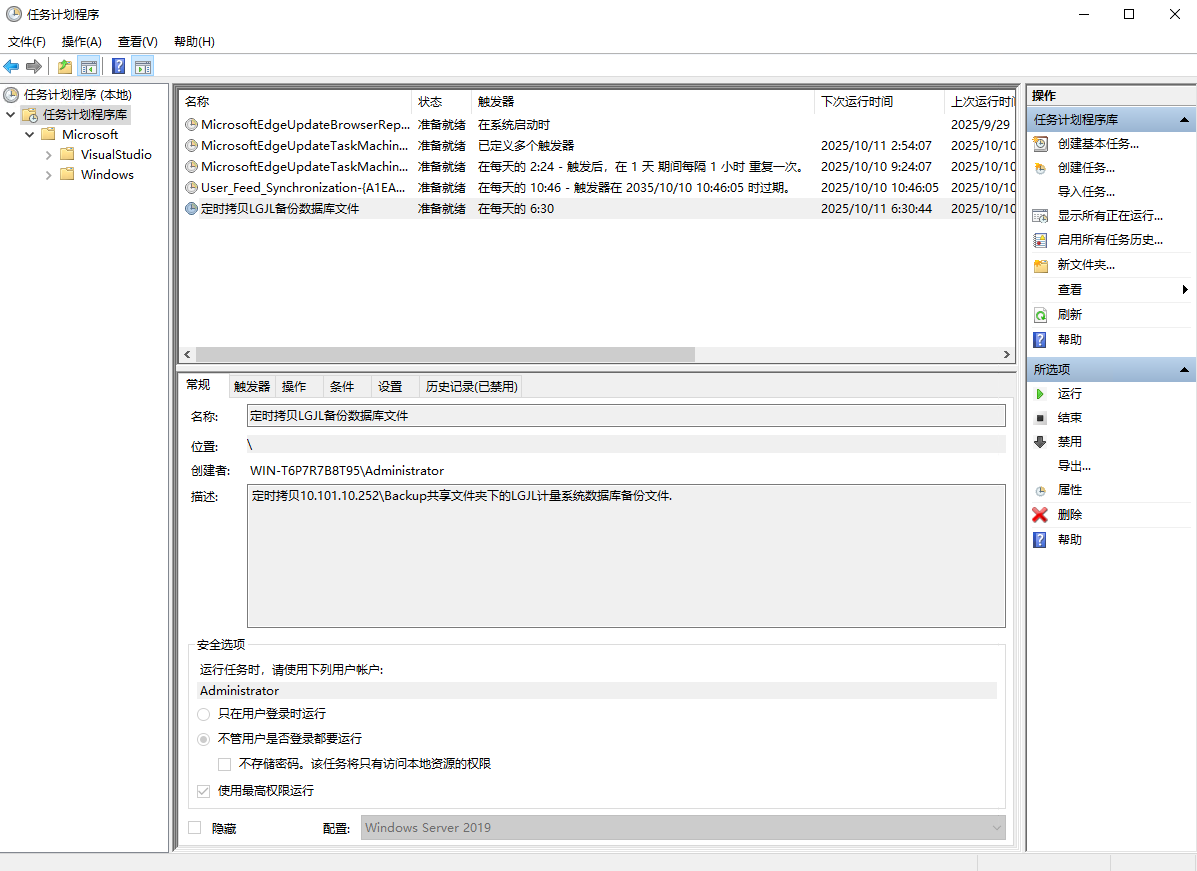Screen dimensions: 1197x871
Task: Switch to the Triggers (触发器) tab
Action: [x=252, y=387]
